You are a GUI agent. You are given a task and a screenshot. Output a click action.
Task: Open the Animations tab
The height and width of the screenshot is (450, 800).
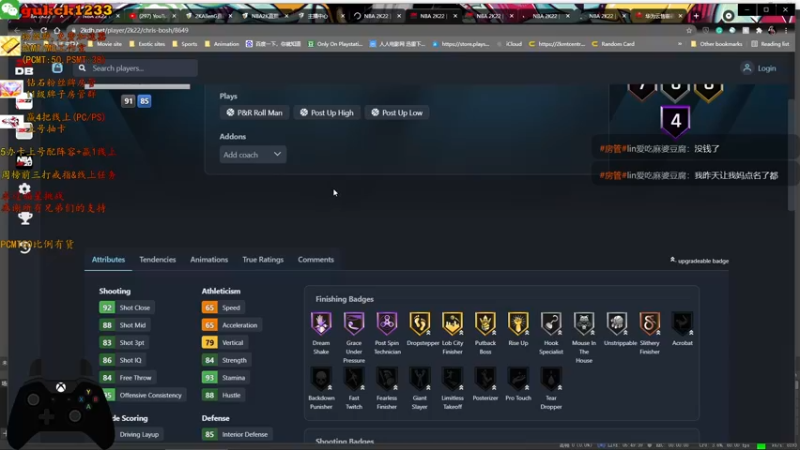pos(209,260)
